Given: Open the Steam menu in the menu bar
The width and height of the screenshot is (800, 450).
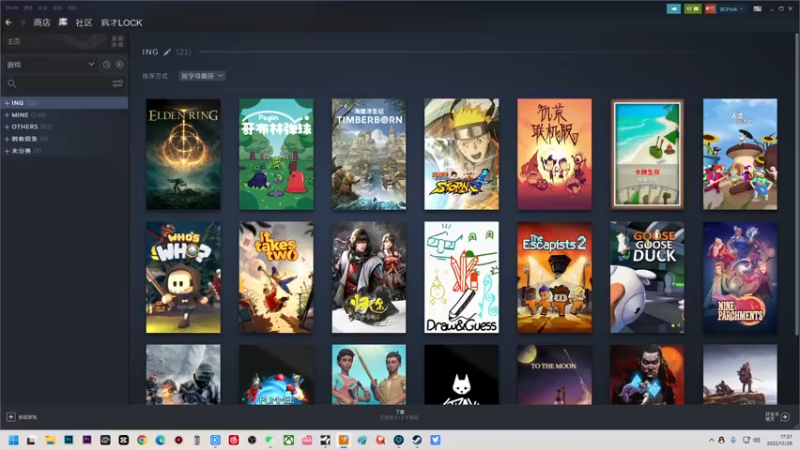Looking at the screenshot, I should tap(12, 8).
